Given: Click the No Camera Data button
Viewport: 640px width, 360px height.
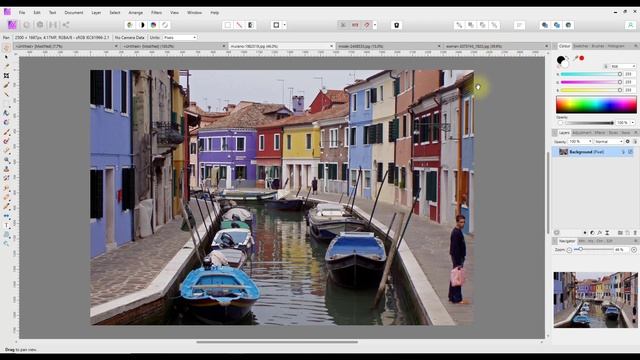Looking at the screenshot, I should click(129, 37).
